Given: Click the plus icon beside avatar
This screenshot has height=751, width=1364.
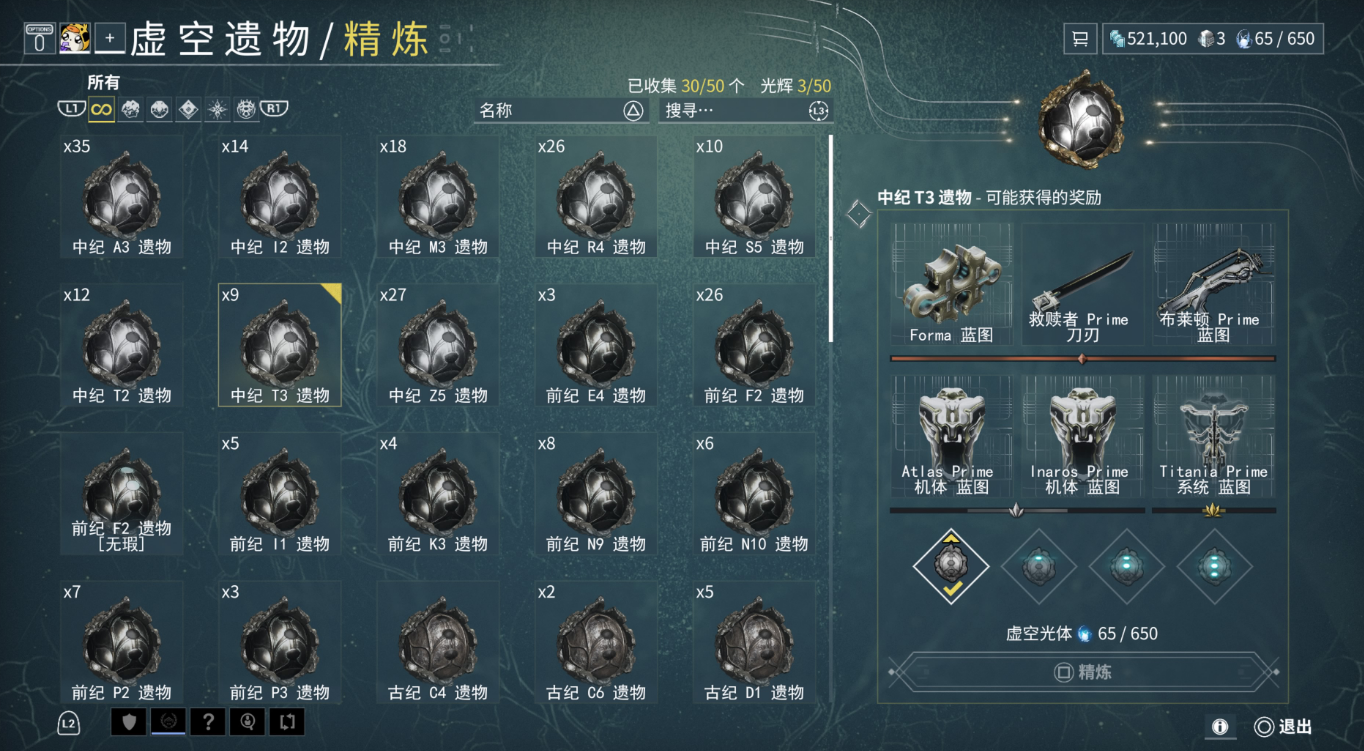Looking at the screenshot, I should coord(110,39).
